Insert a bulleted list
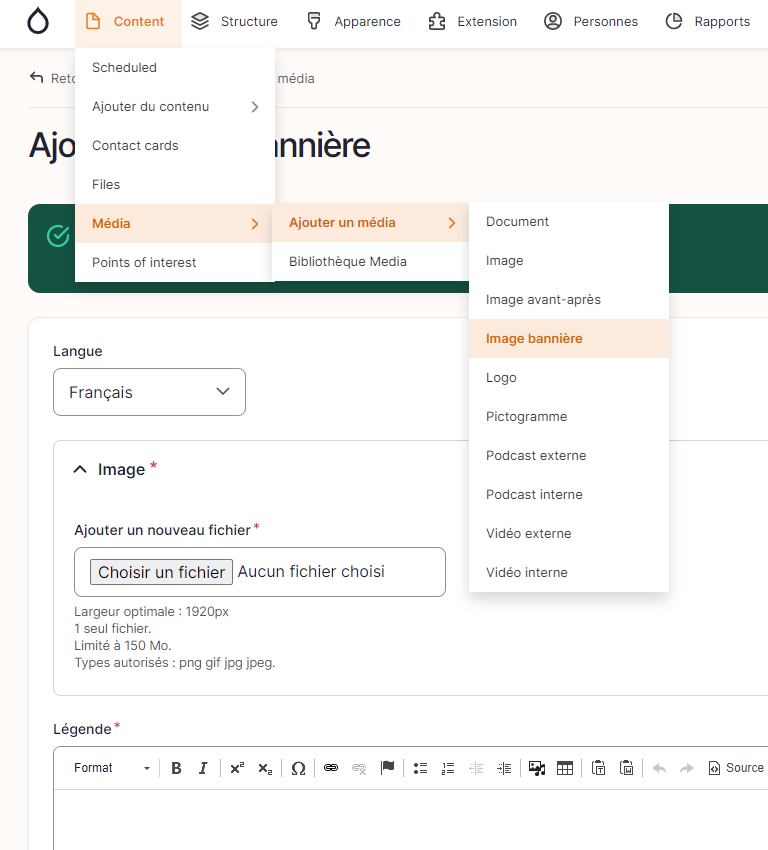 [421, 768]
